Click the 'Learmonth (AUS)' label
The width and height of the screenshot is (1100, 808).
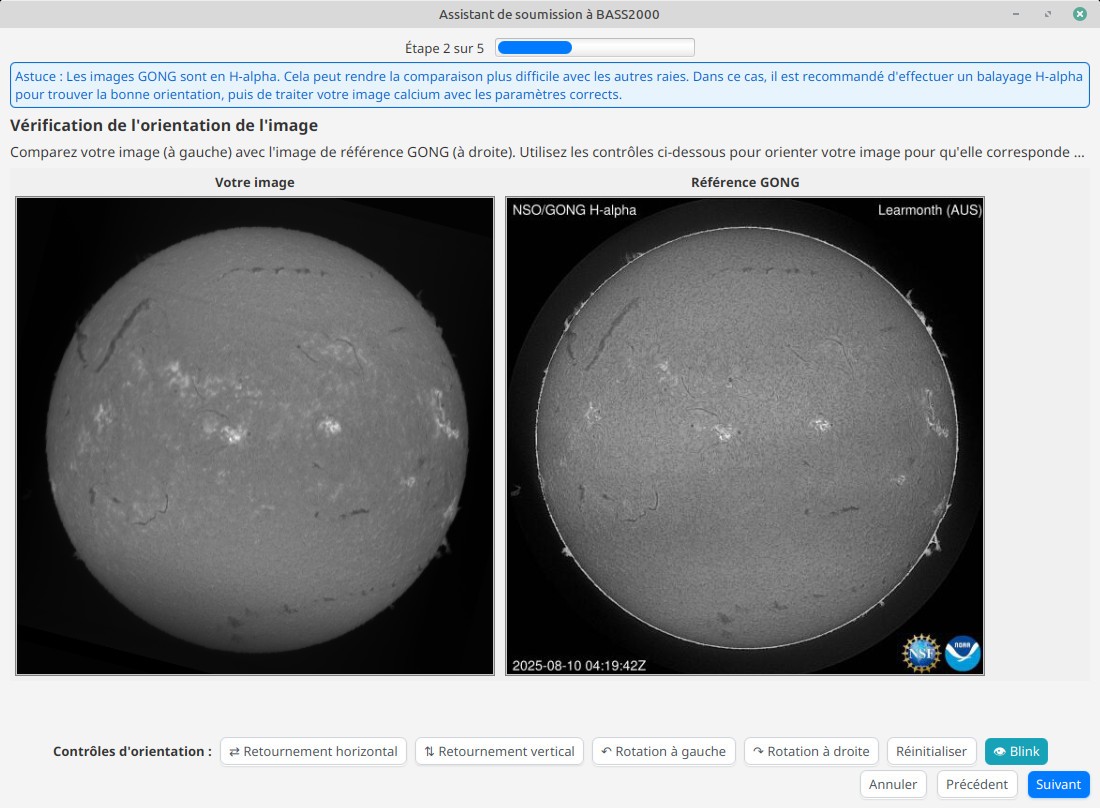(x=930, y=210)
